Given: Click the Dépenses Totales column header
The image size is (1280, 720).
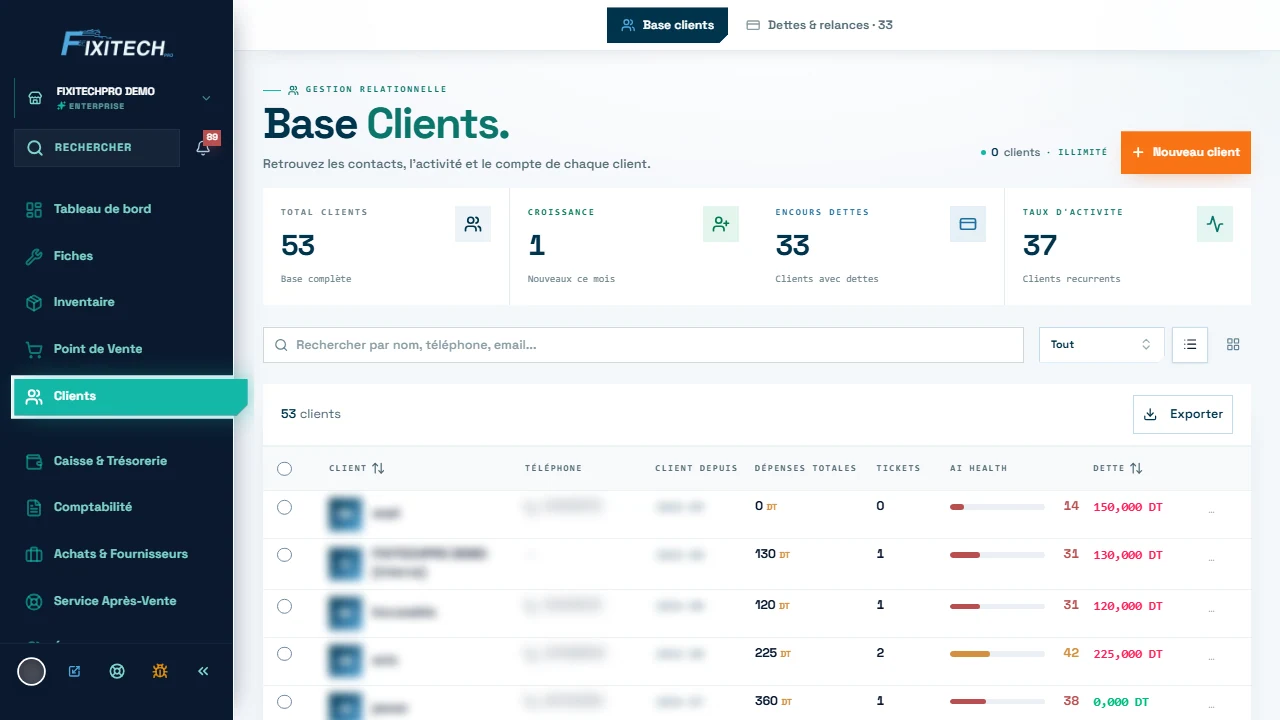Looking at the screenshot, I should (x=805, y=468).
